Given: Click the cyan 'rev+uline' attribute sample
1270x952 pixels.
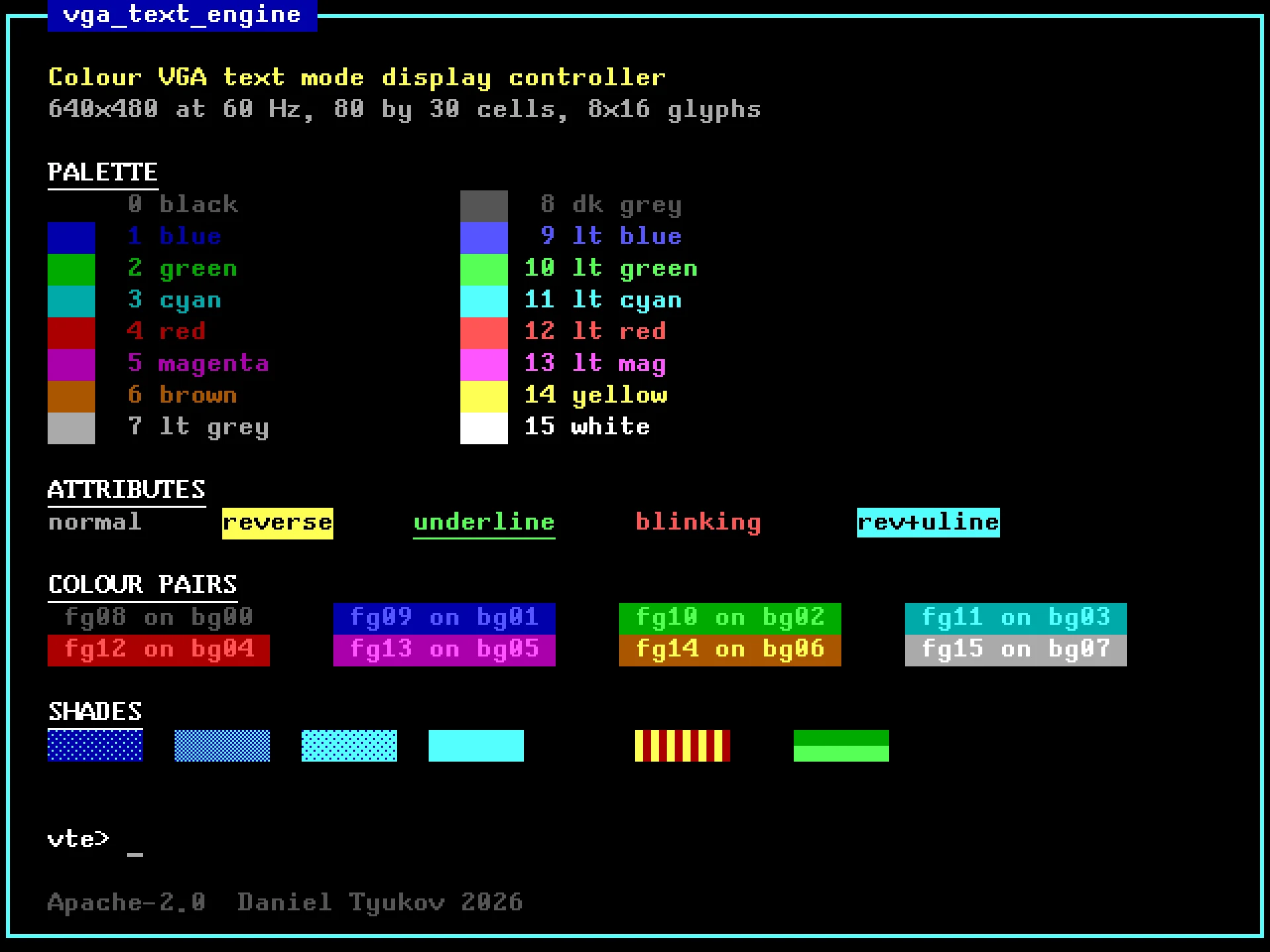Looking at the screenshot, I should [x=929, y=522].
